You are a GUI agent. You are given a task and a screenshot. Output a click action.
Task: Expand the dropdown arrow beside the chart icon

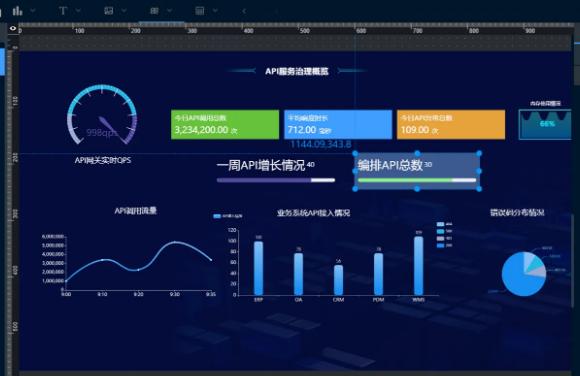tap(33, 11)
